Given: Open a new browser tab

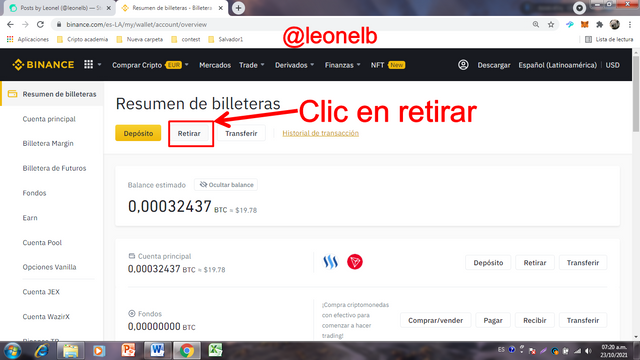Looking at the screenshot, I should coord(238,8).
